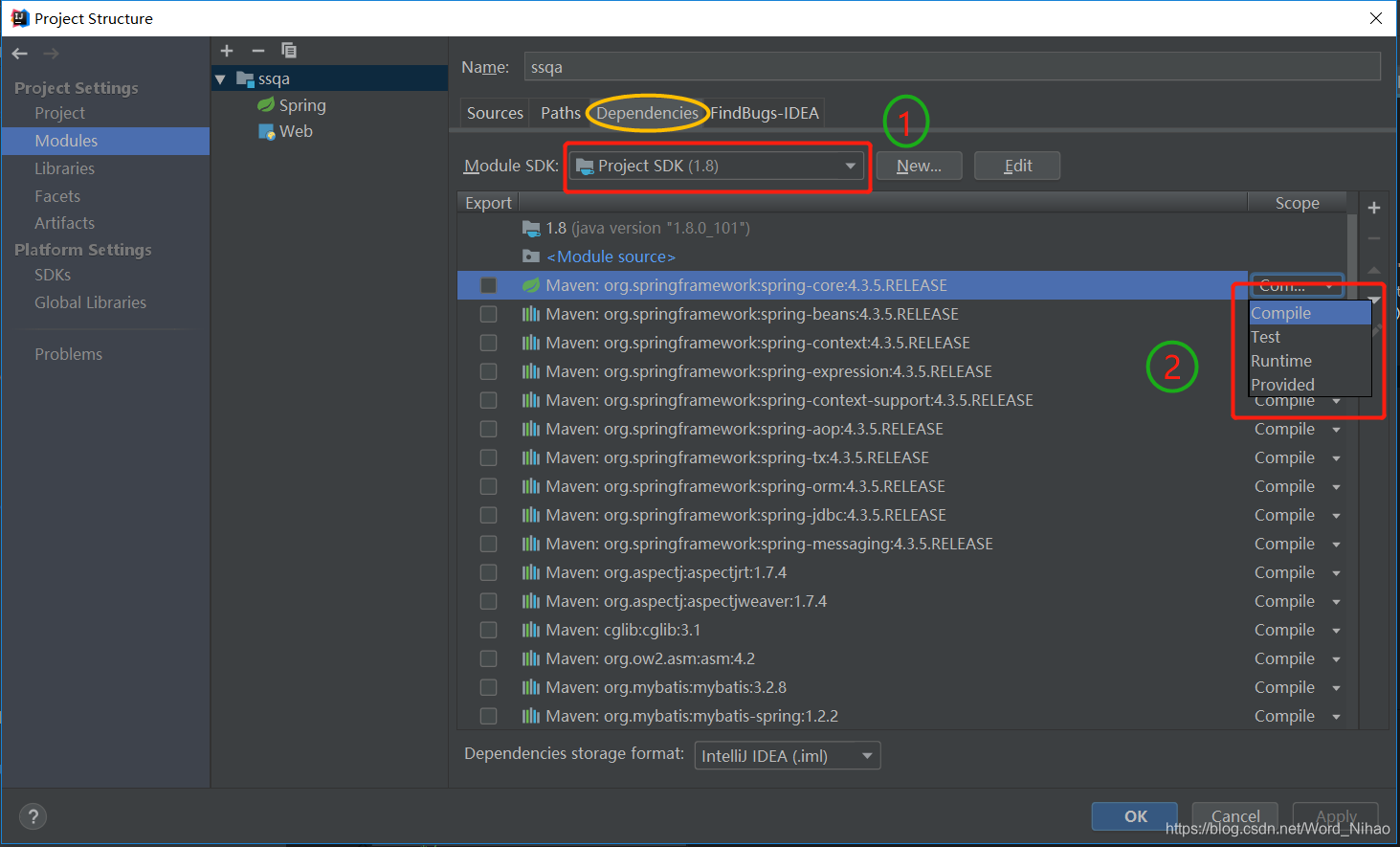Screen dimensions: 1400x847
Task: Open the Module SDK dropdown
Action: (x=717, y=166)
